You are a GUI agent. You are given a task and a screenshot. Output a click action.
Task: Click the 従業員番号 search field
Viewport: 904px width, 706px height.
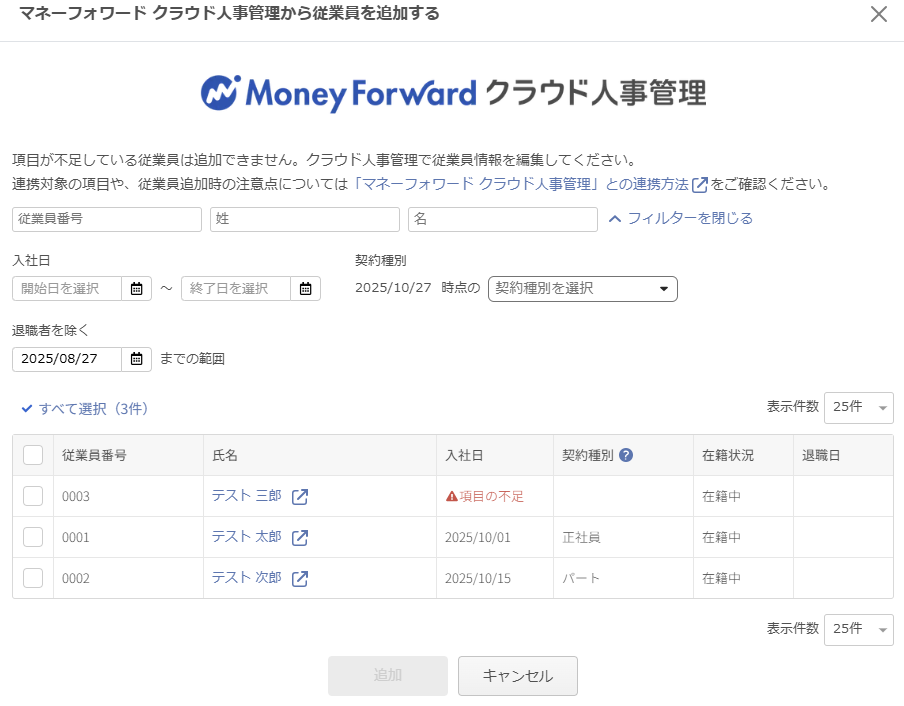coord(107,219)
